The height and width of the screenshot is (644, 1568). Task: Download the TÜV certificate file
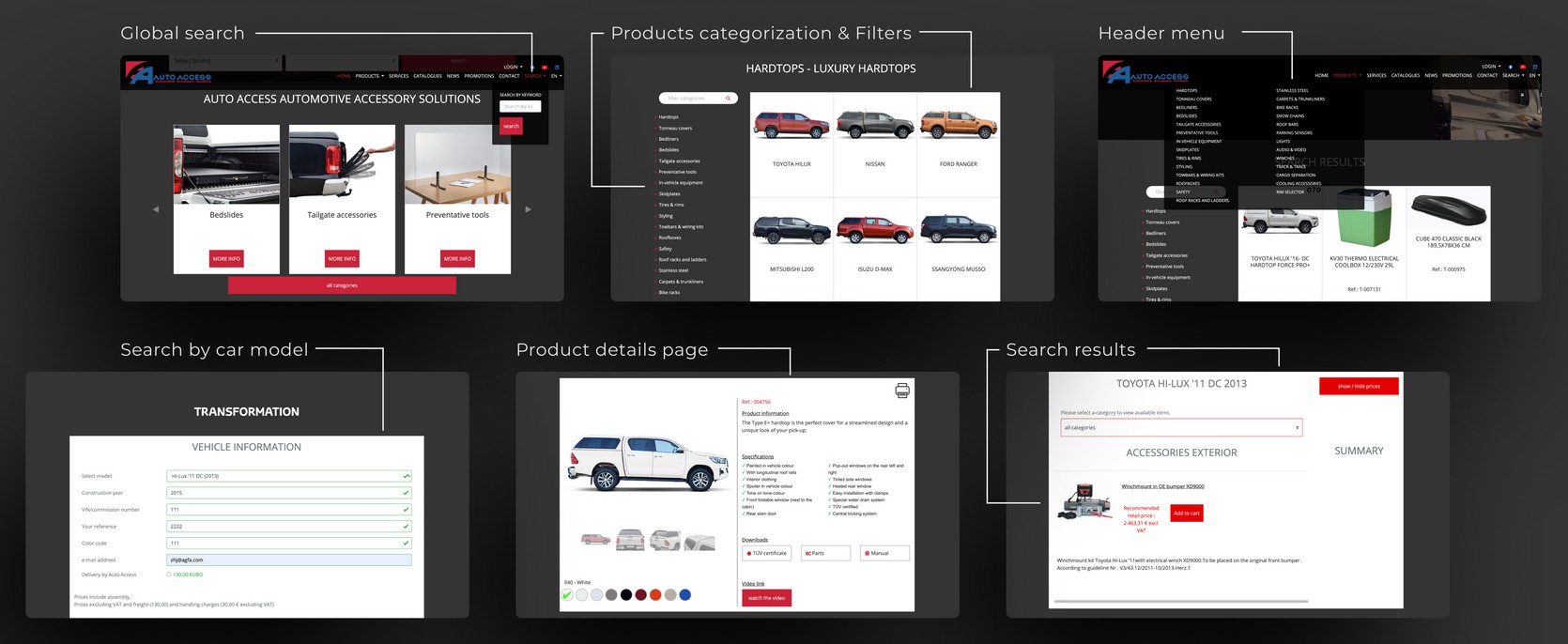coord(766,553)
